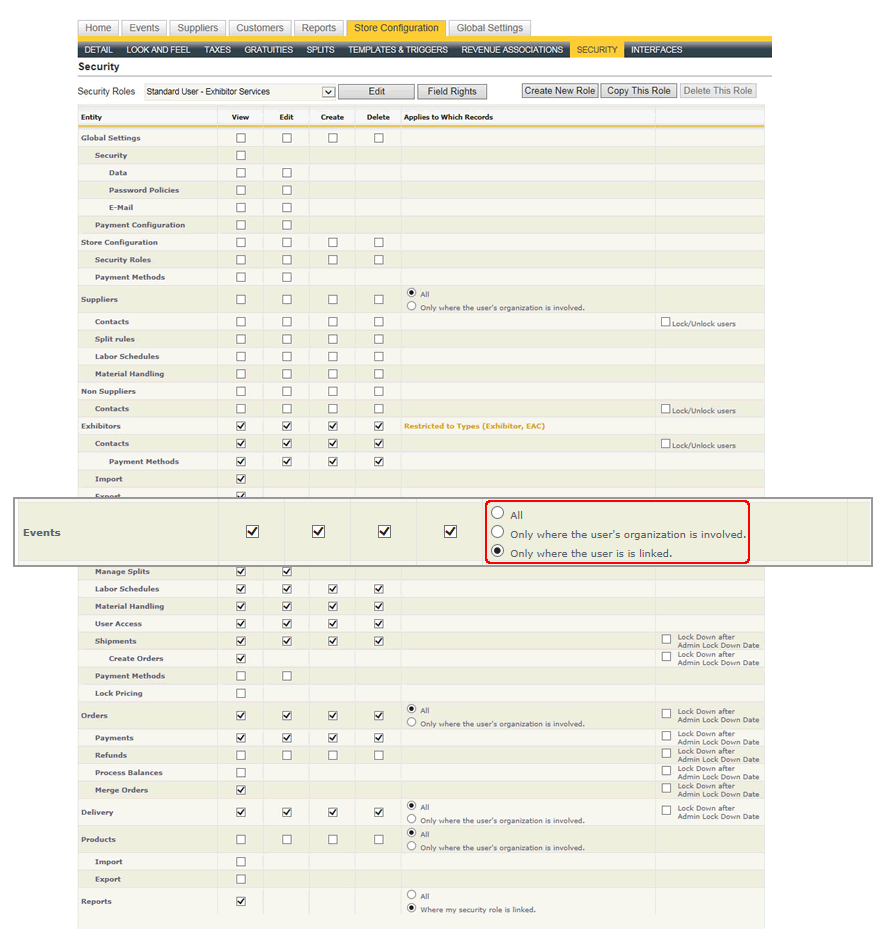Viewport: 881px width, 936px height.
Task: Click Copy This Role button
Action: pos(639,91)
